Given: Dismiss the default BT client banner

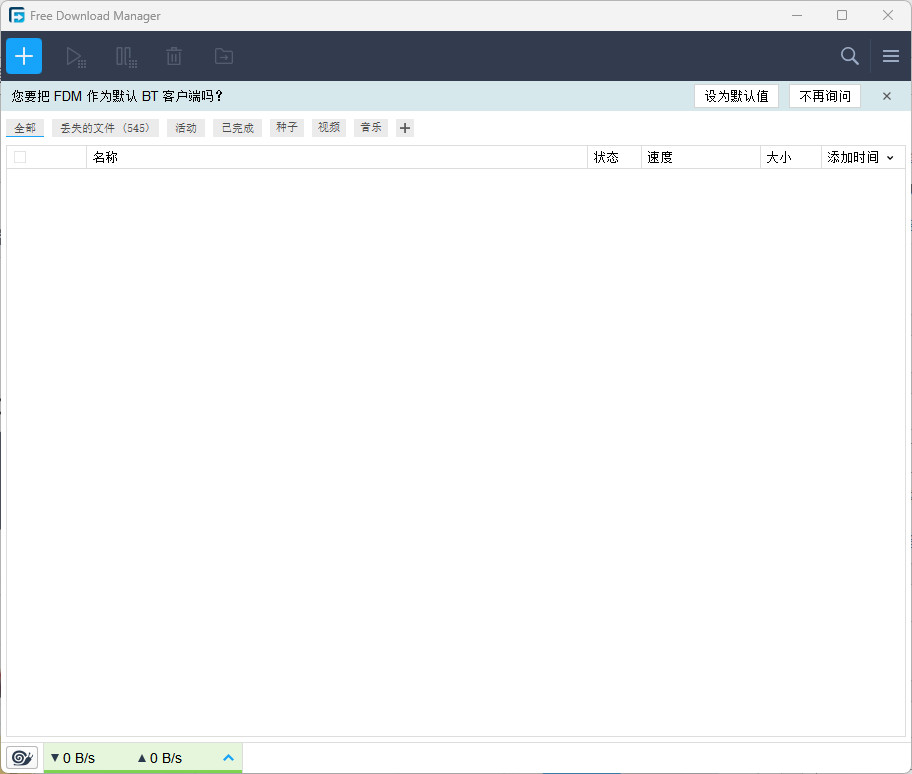Looking at the screenshot, I should [x=886, y=96].
